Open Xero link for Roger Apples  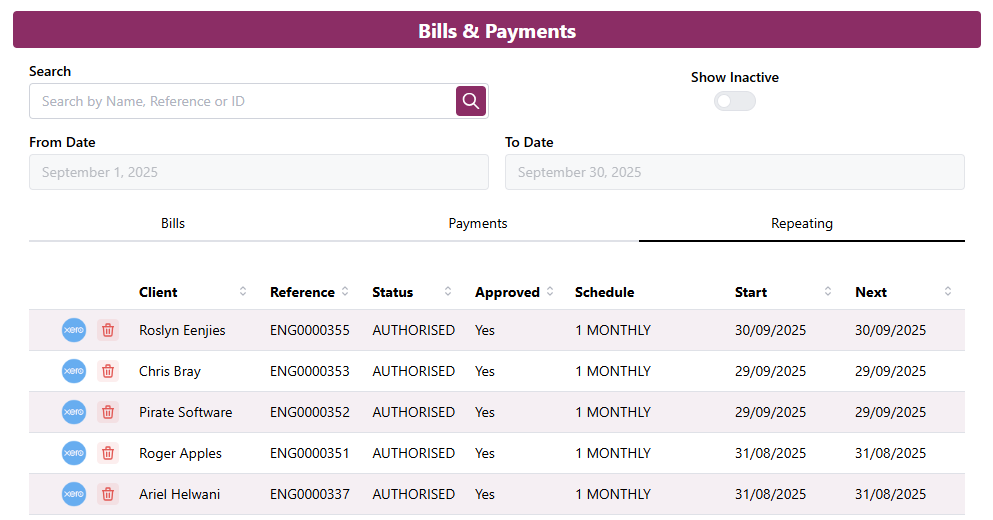pos(74,453)
